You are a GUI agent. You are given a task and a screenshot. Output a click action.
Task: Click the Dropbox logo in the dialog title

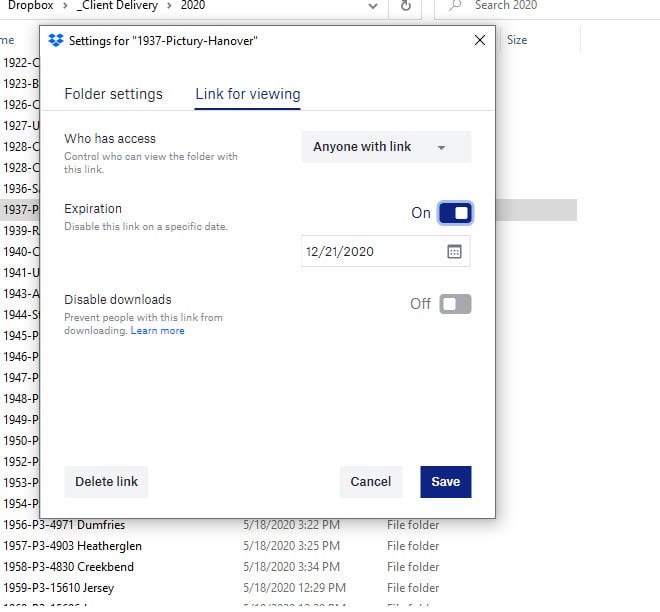pyautogui.click(x=56, y=40)
